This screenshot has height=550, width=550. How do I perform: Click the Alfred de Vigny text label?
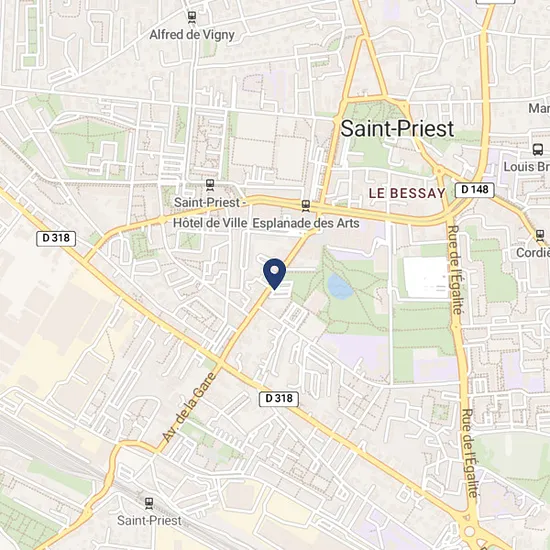(x=192, y=35)
